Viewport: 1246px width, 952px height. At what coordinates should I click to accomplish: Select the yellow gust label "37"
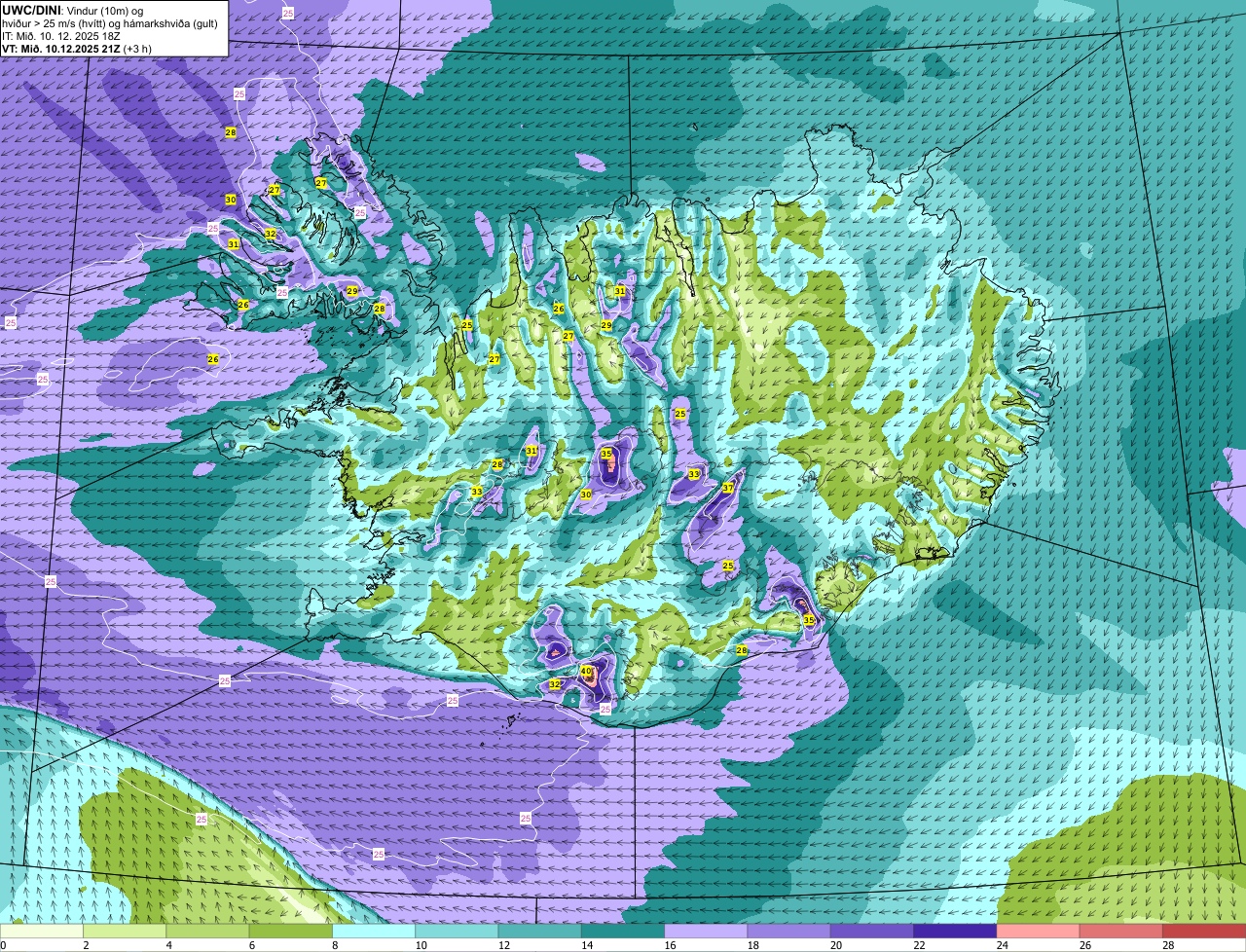click(728, 487)
